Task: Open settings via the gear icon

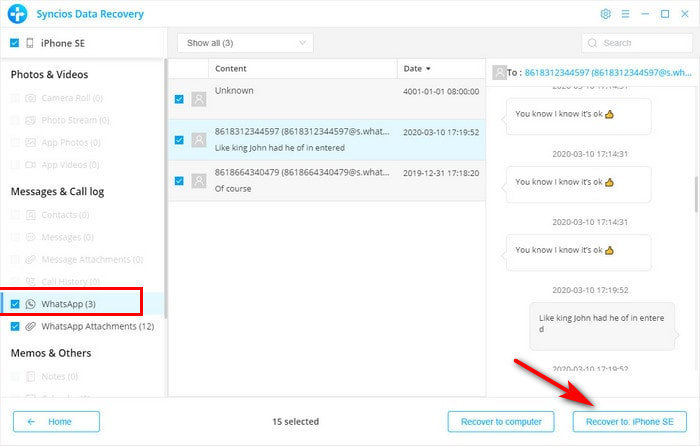Action: 605,14
